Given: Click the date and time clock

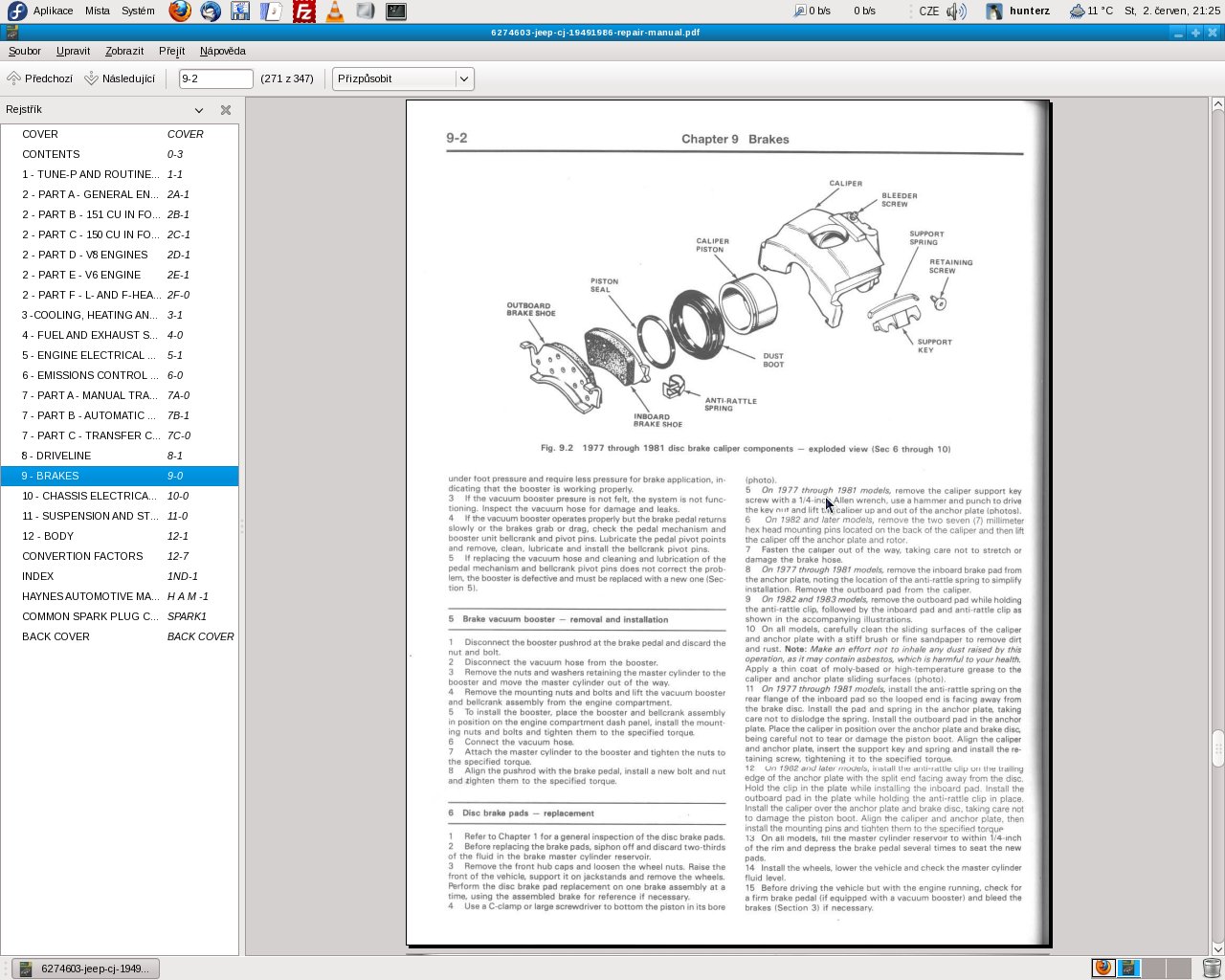Looking at the screenshot, I should point(1172,11).
